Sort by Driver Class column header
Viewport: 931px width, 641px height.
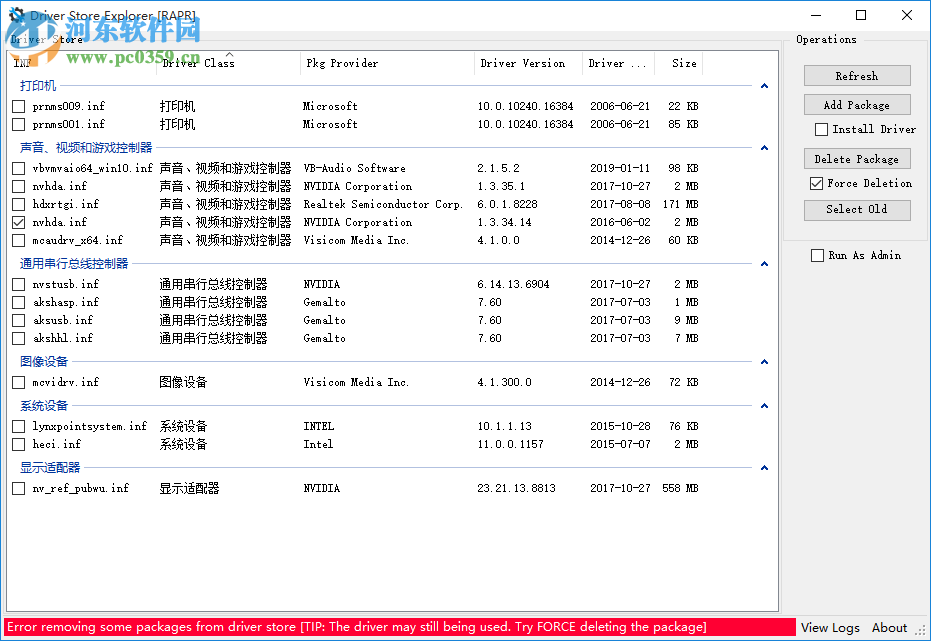click(229, 63)
